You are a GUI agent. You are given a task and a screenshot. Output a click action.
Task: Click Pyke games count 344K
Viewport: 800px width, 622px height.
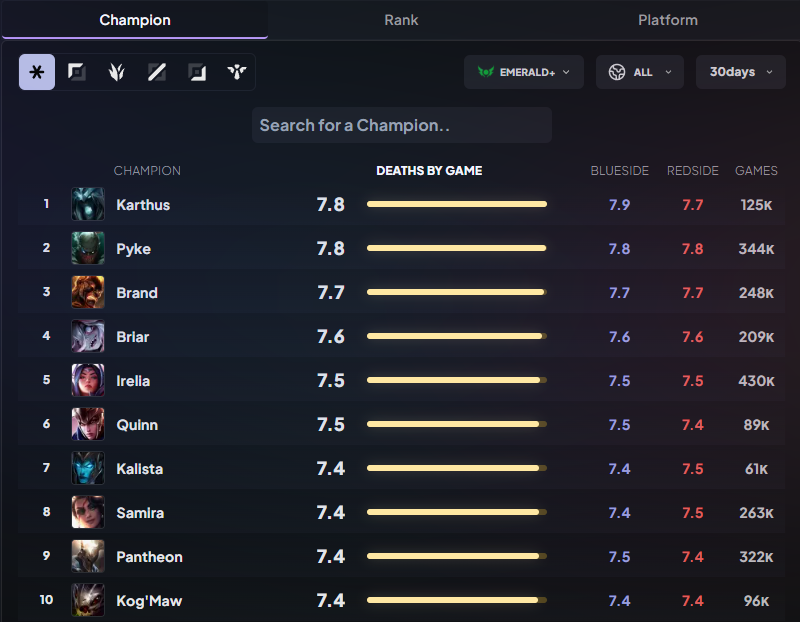756,248
